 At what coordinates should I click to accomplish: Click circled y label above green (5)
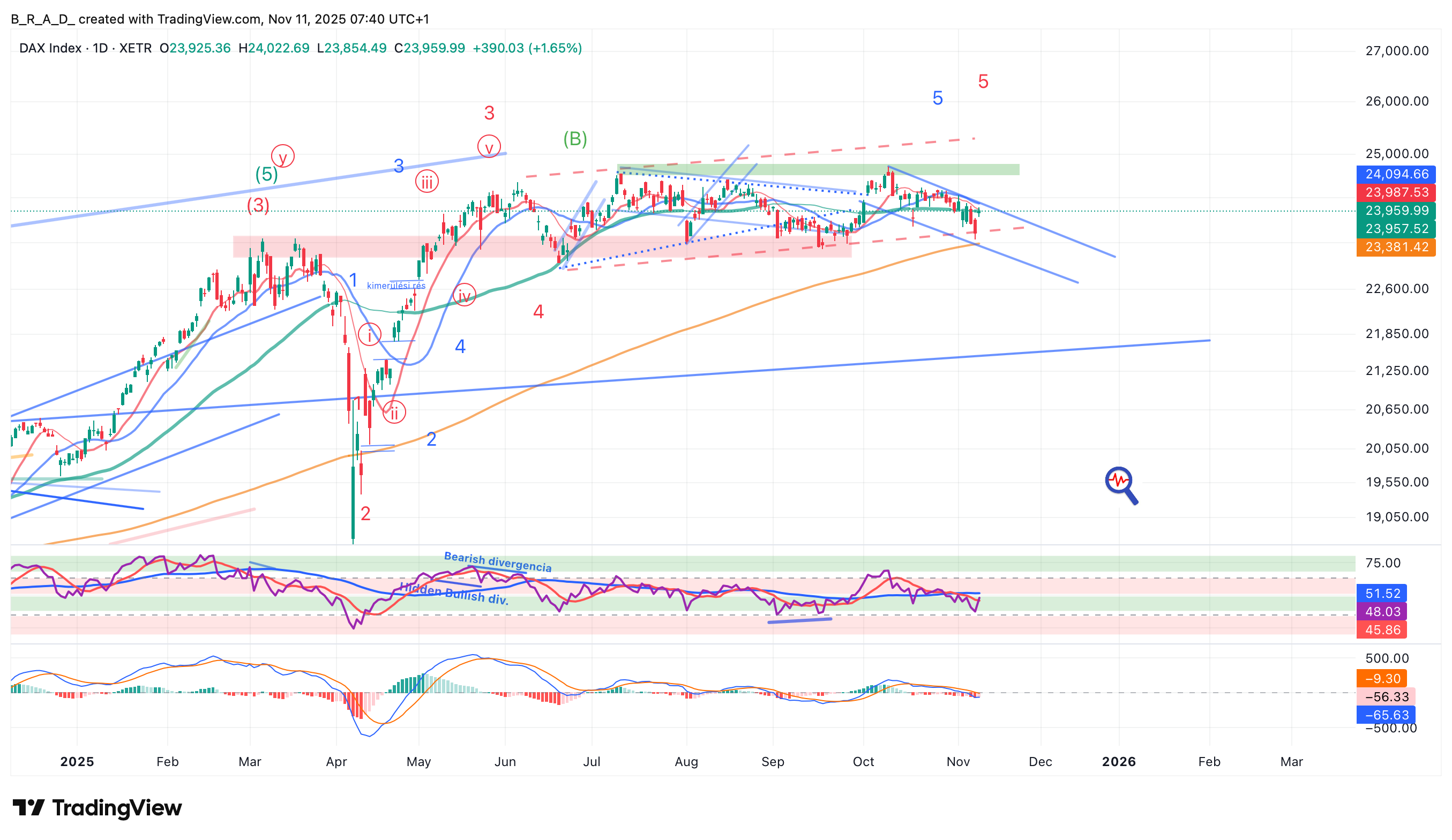[282, 156]
